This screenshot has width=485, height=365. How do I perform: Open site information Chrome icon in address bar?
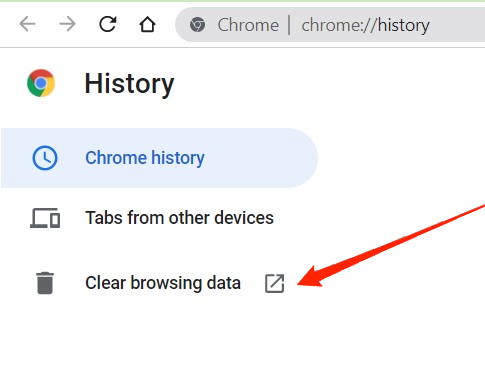(x=197, y=25)
